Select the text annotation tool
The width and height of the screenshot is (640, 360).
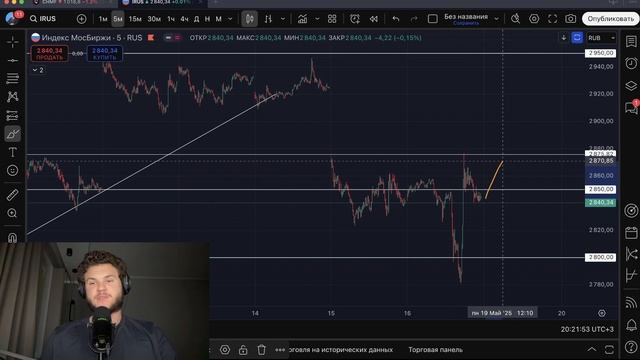pos(13,152)
